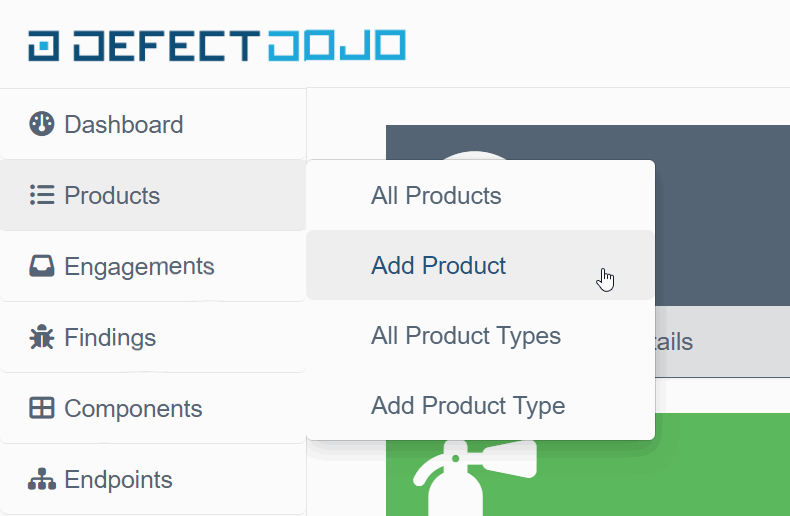Choose Add Product Type from submenu
This screenshot has width=790, height=516.
468,406
